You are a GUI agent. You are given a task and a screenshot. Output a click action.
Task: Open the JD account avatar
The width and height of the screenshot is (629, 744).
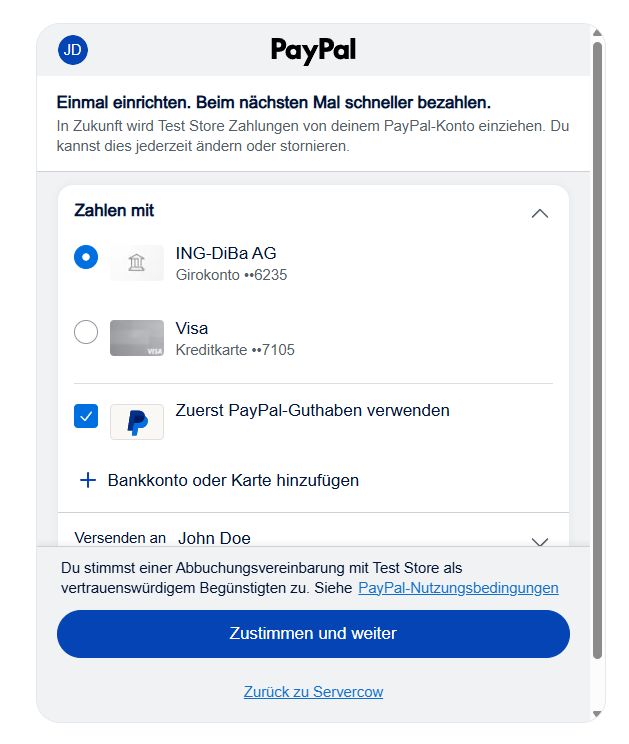73,50
